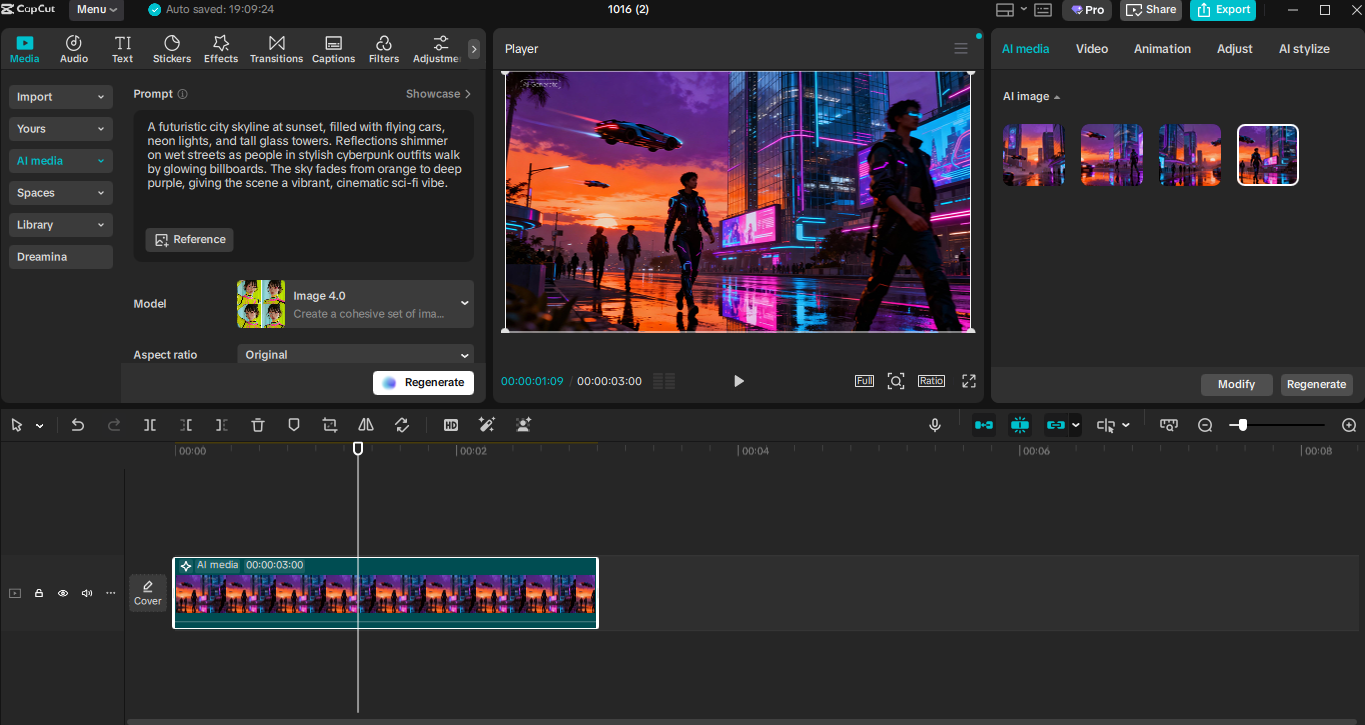Hide the video track with the eye icon
The width and height of the screenshot is (1365, 725).
click(62, 593)
